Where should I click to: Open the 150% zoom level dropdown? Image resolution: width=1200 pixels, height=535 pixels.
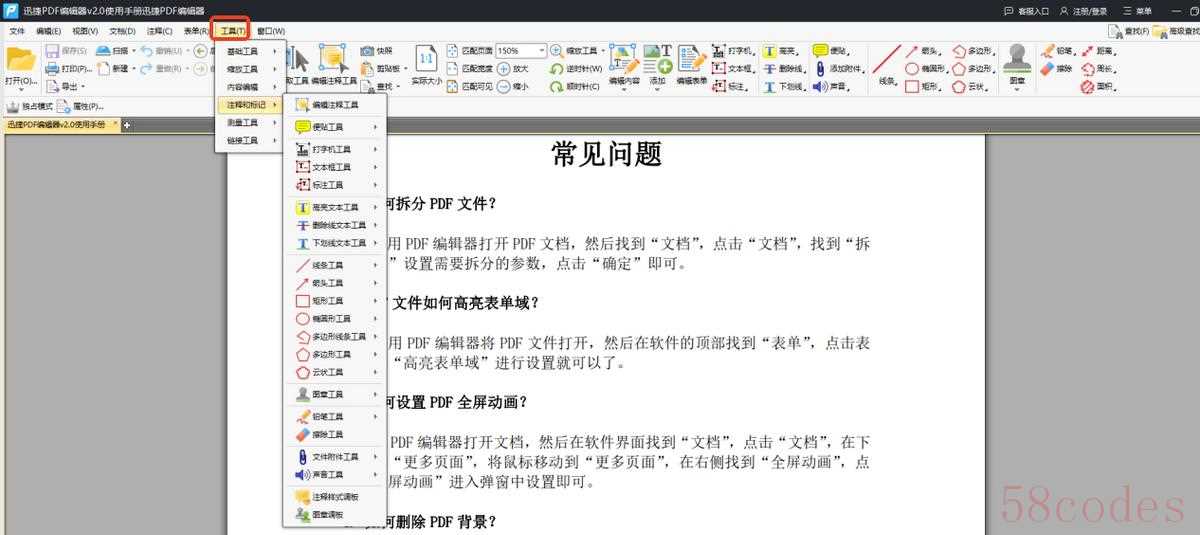pyautogui.click(x=542, y=50)
